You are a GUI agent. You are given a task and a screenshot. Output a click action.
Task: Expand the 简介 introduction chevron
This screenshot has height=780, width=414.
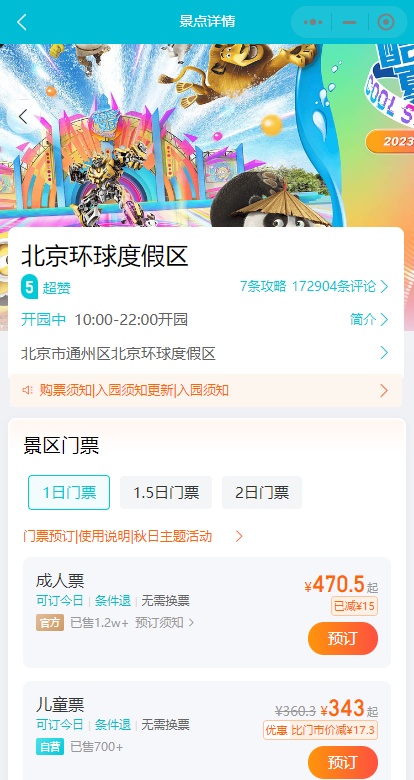[x=384, y=319]
